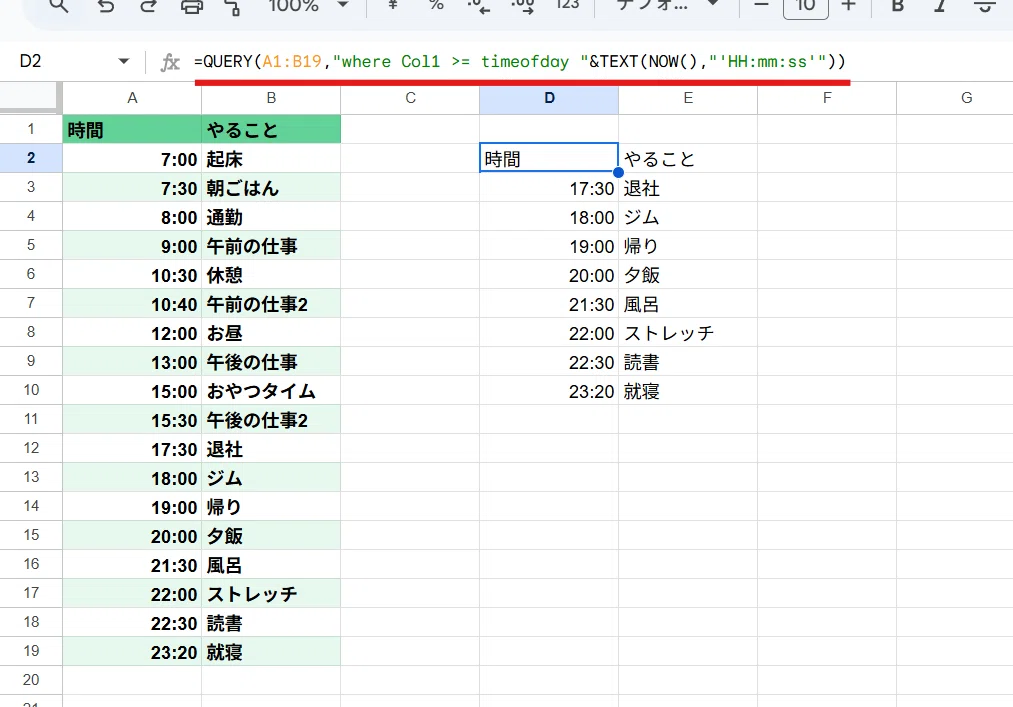Click the font size field showing 10

pos(806,6)
